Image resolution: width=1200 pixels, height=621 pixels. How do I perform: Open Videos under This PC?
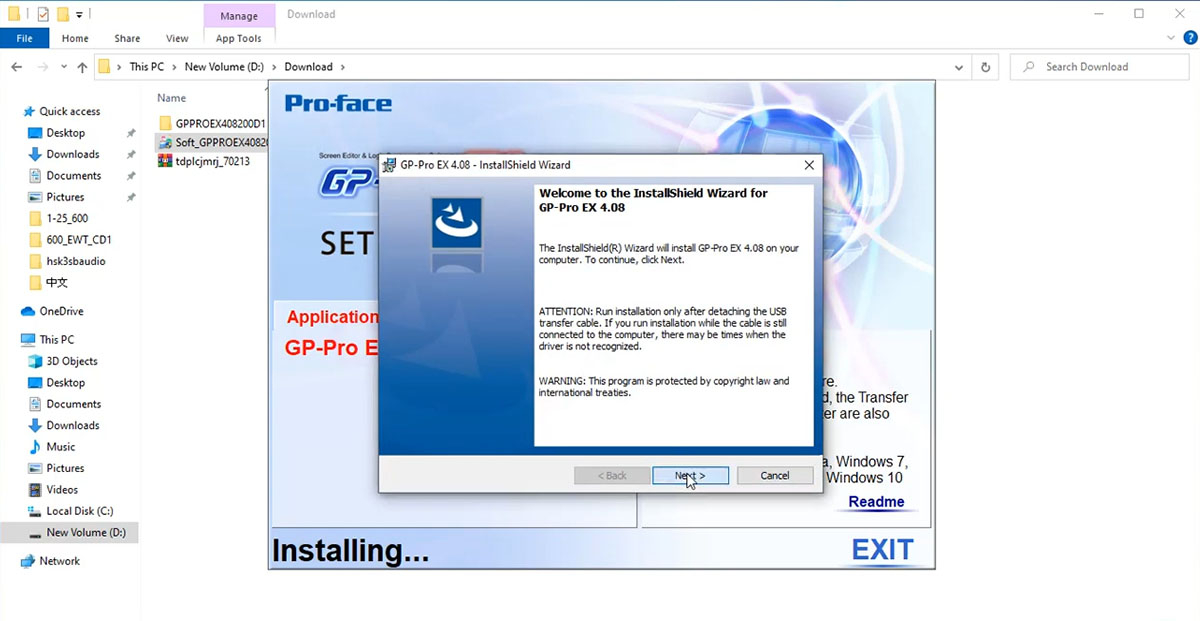point(62,490)
